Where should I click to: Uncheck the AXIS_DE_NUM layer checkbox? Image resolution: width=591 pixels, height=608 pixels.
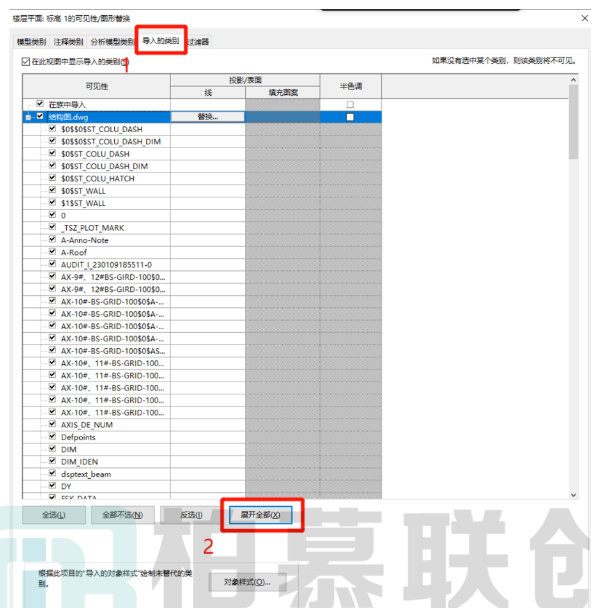pos(52,424)
